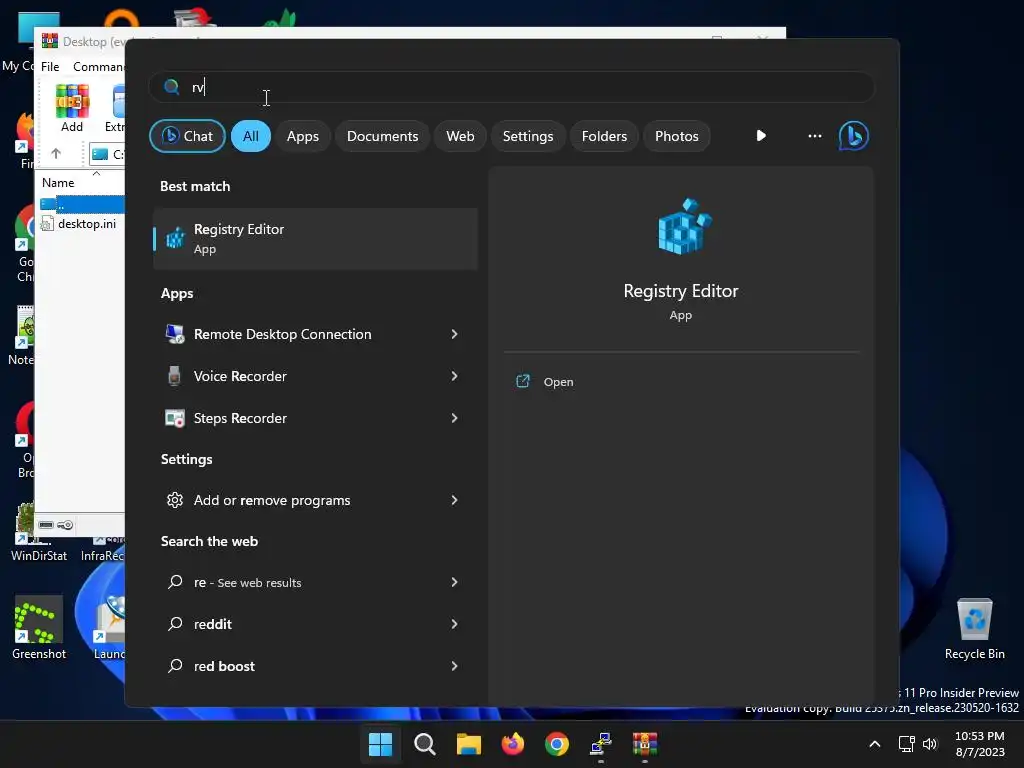Click the gear icon for Add or remove programs
The width and height of the screenshot is (1024, 768).
(174, 500)
